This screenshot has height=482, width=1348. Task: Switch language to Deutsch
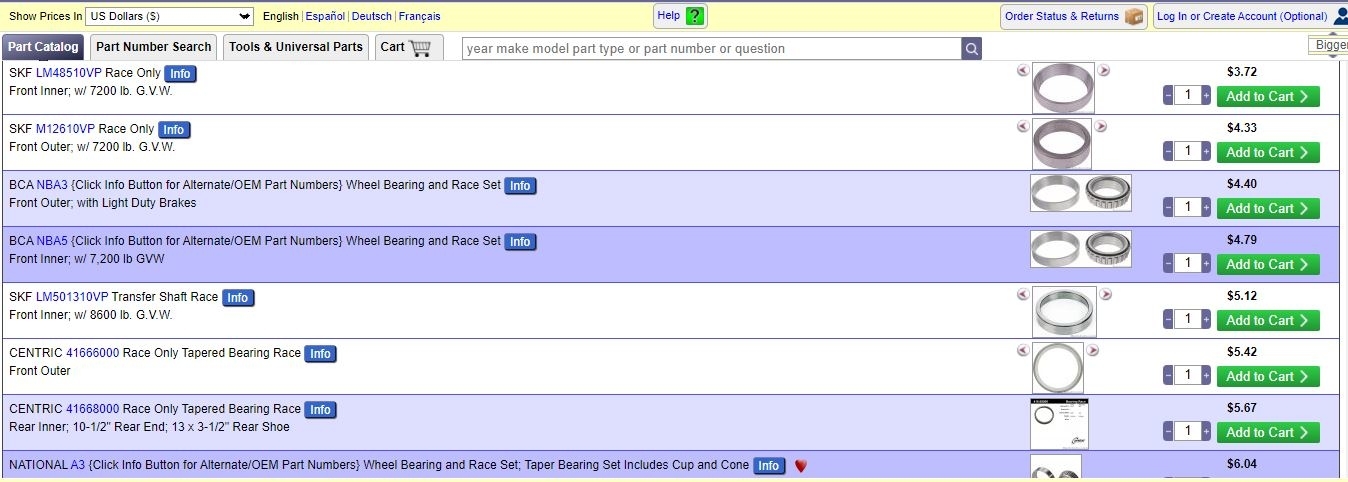(x=372, y=16)
